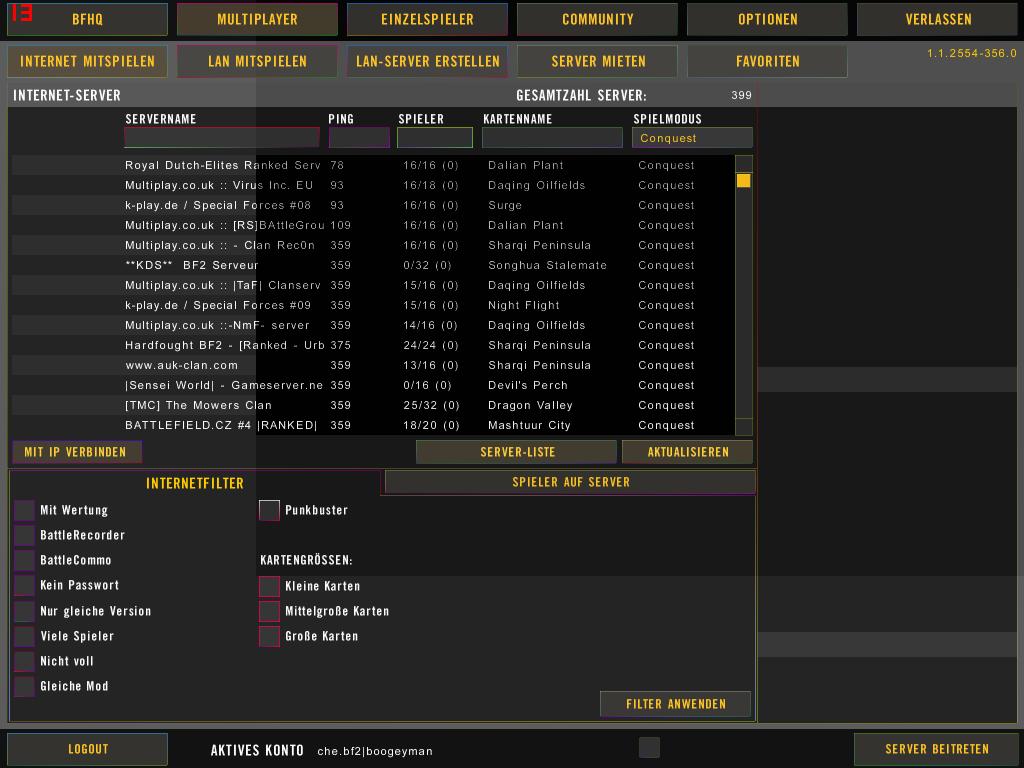1024x768 pixels.
Task: Select BATTLEFIELD.CZ #4 |RANKED| server
Action: click(372, 425)
